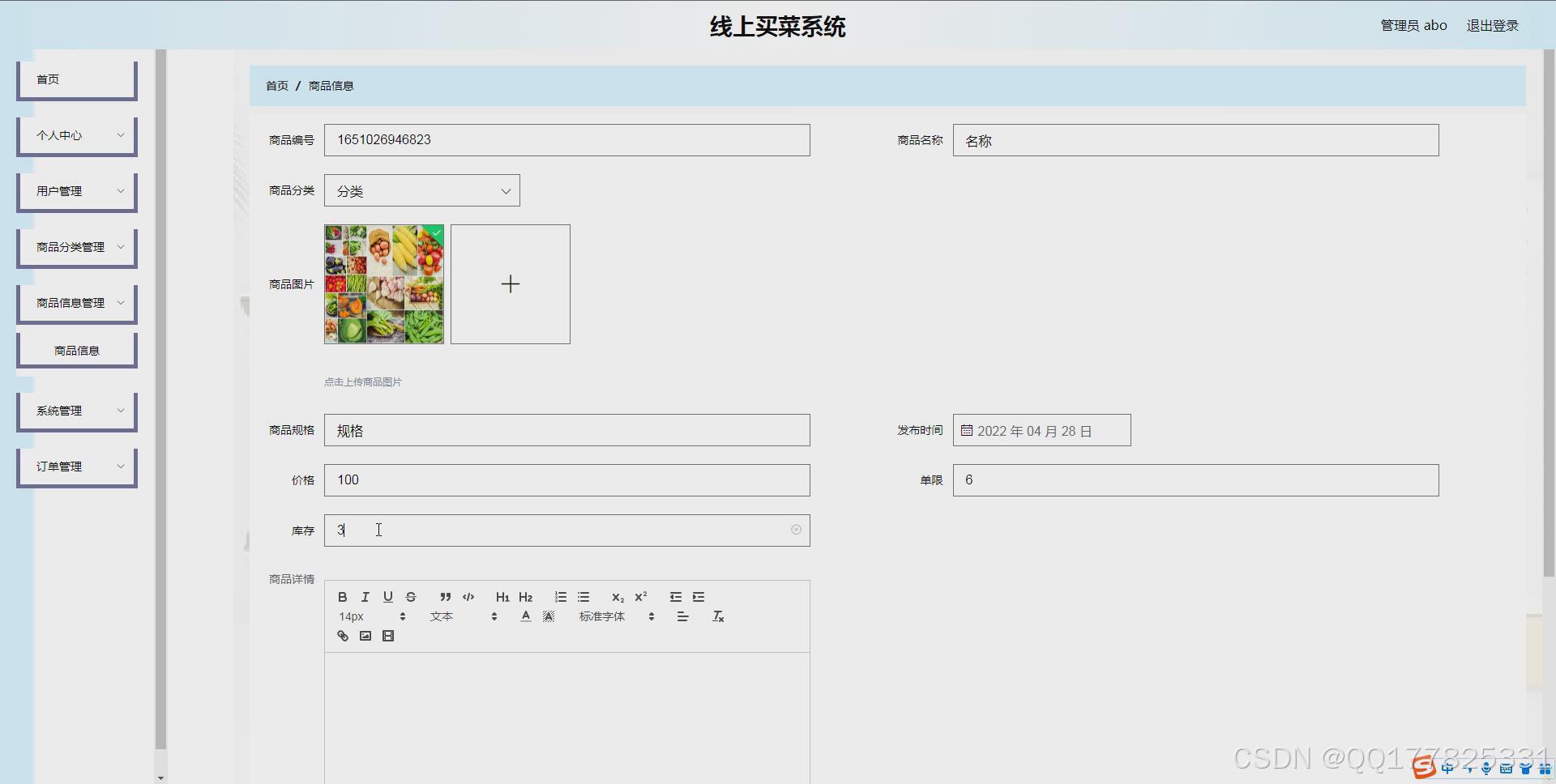Focus the 价格 input field
This screenshot has width=1556, height=784.
click(x=567, y=480)
